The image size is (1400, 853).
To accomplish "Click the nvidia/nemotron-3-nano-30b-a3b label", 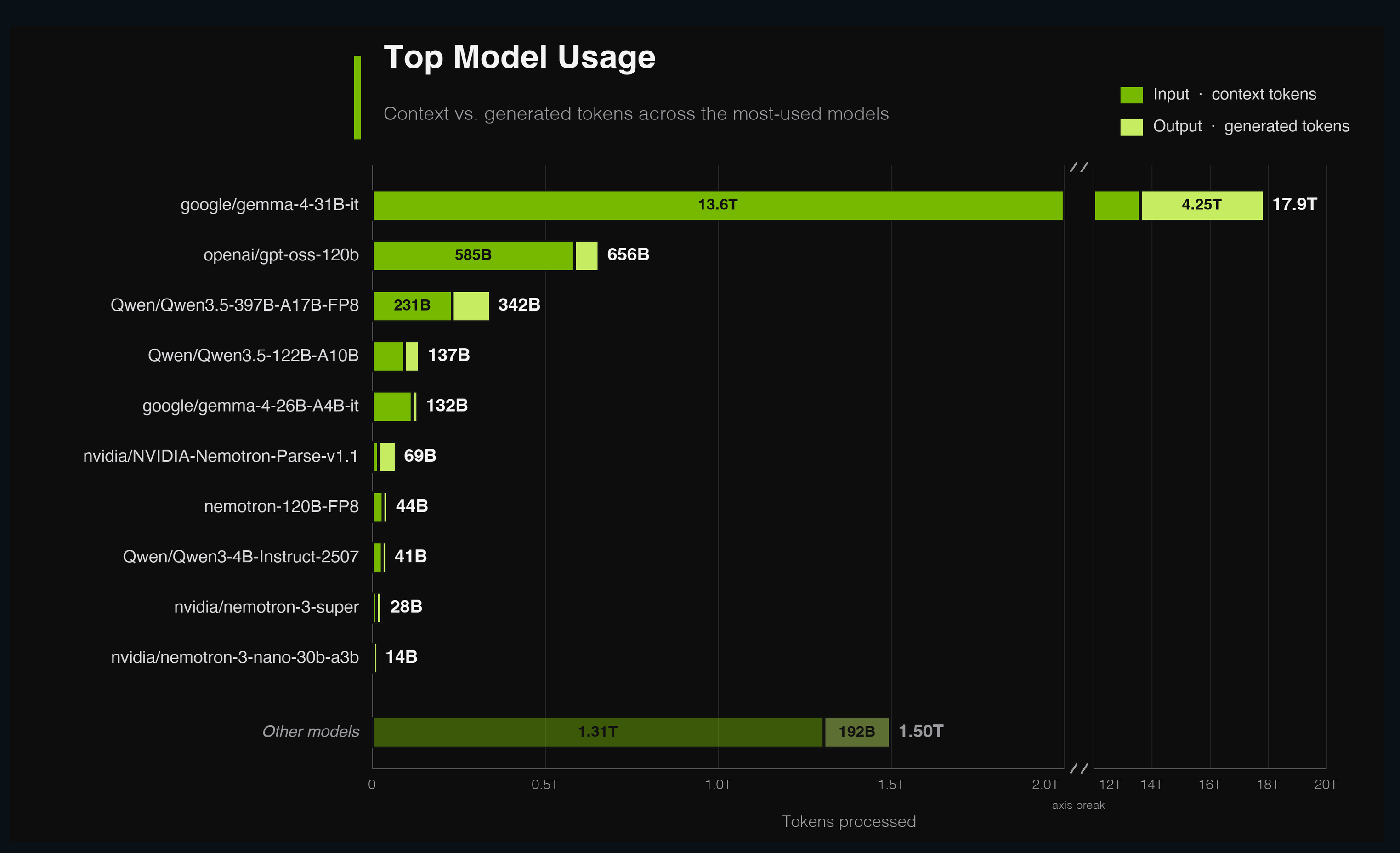I will [x=235, y=657].
